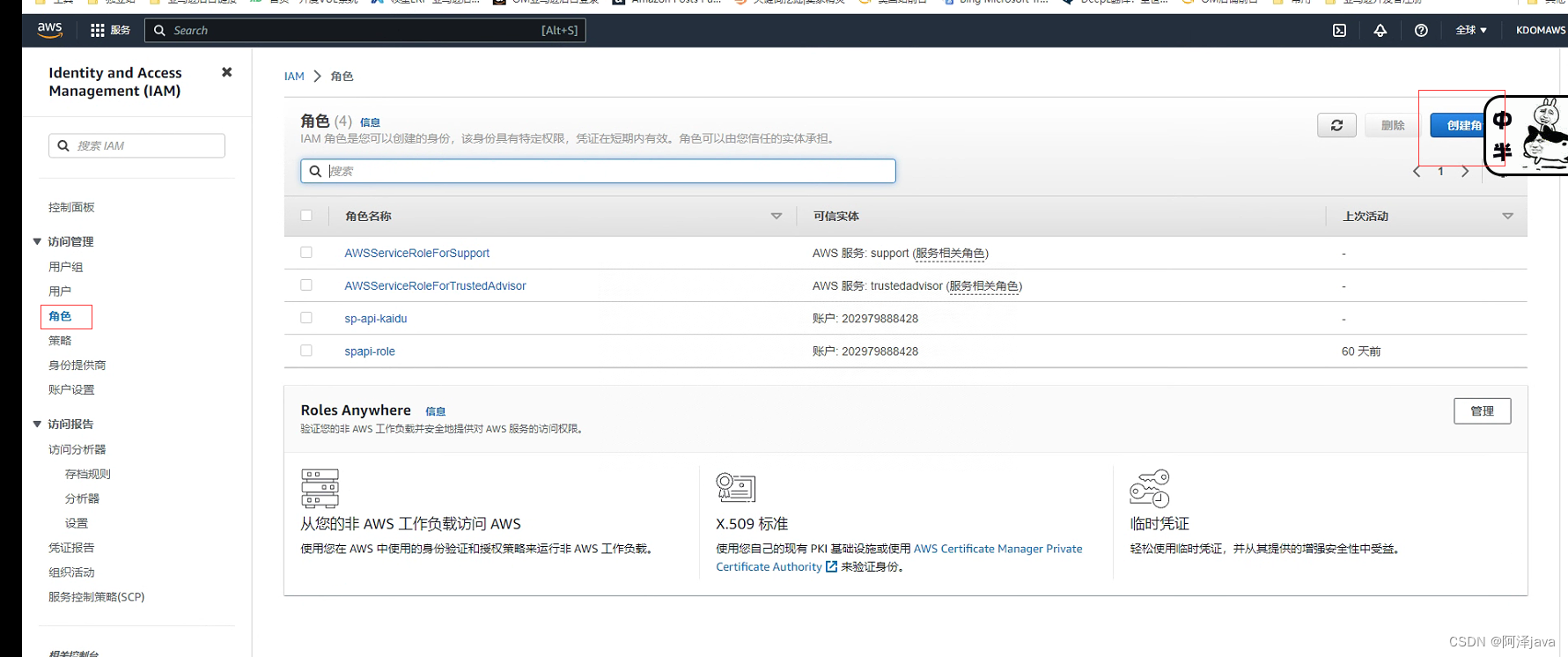Focus the roles 搜索 filter field
Screen dimensions: 1568x657
click(598, 171)
